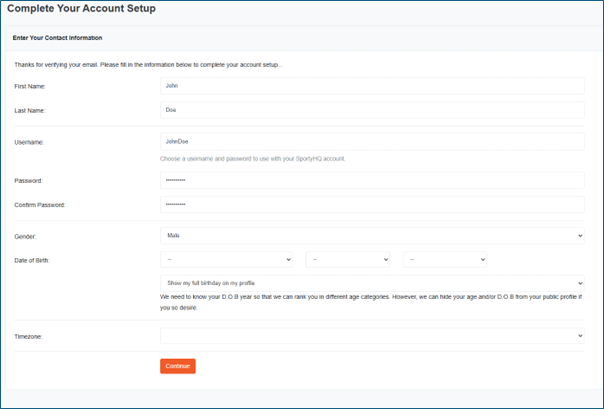Open the third Date of Birth dropdown

point(444,259)
